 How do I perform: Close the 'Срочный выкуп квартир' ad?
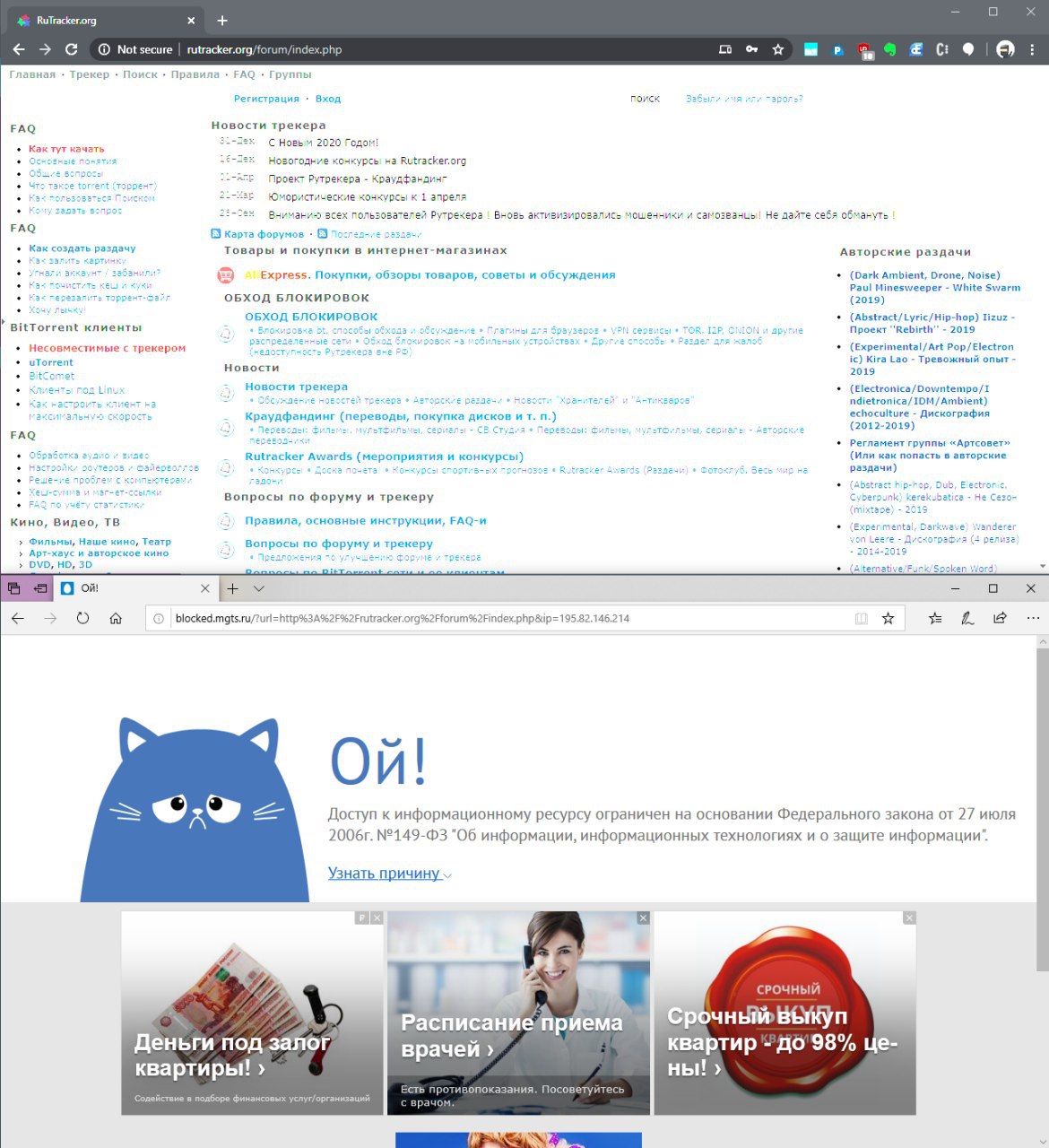[x=909, y=918]
